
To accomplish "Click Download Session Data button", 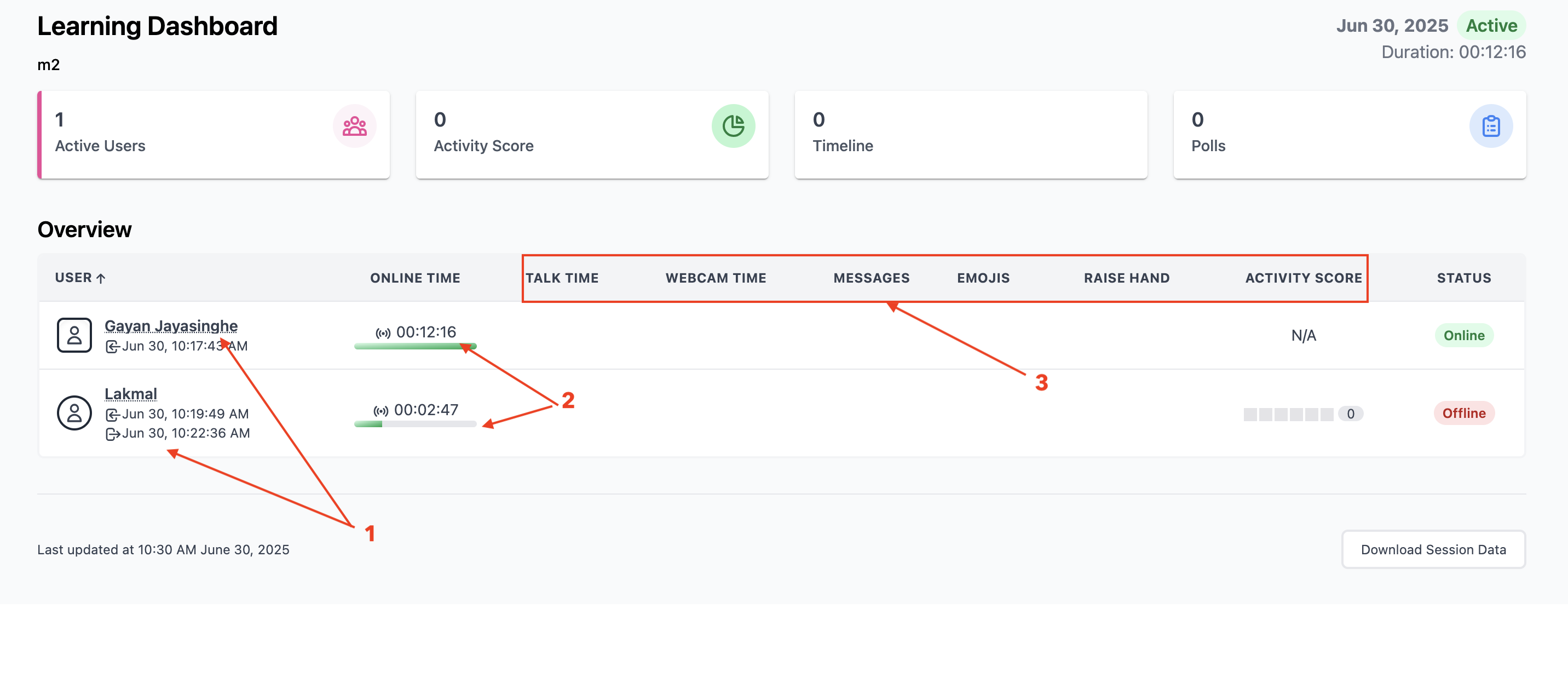I will (1433, 549).
